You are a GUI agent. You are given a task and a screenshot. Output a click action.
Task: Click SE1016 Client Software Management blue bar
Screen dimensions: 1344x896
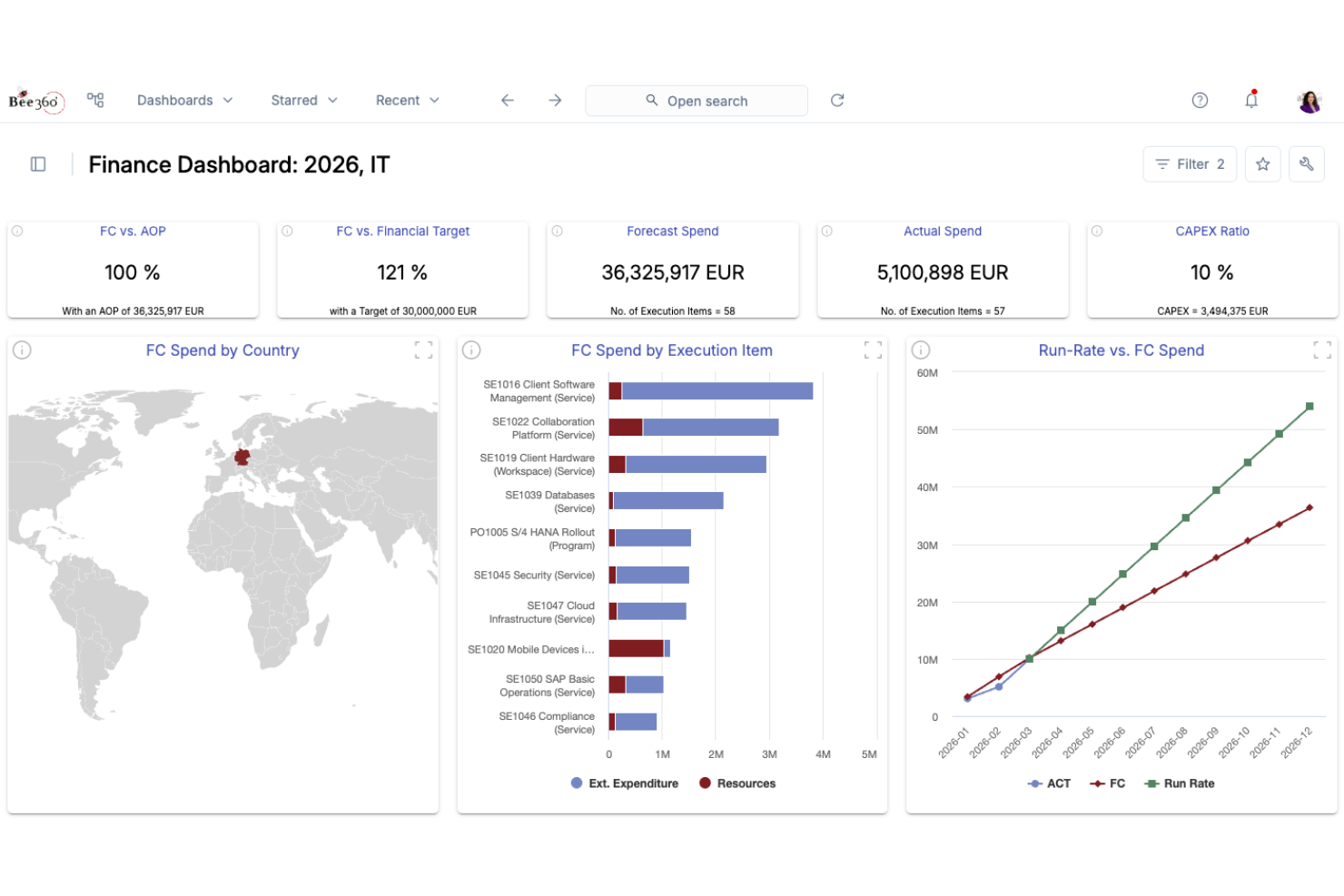pos(717,391)
